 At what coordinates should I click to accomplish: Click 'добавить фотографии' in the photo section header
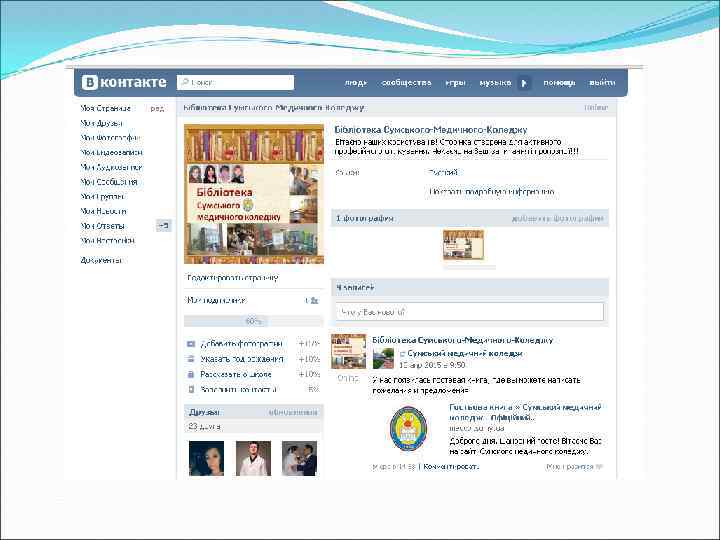click(557, 219)
